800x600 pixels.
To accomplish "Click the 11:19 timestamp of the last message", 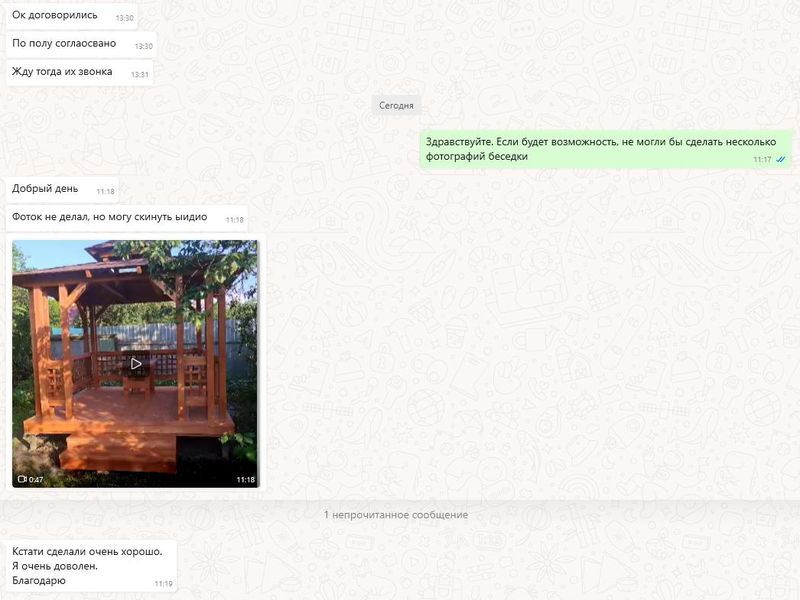I will (163, 583).
